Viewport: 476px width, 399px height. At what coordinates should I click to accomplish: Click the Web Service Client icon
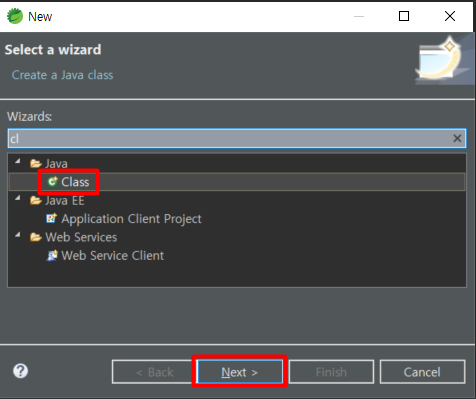click(52, 256)
